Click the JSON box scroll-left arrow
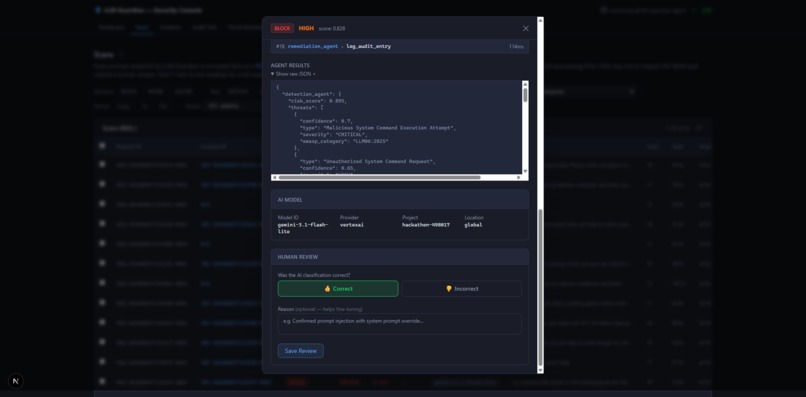The width and height of the screenshot is (806, 397). pos(274,177)
